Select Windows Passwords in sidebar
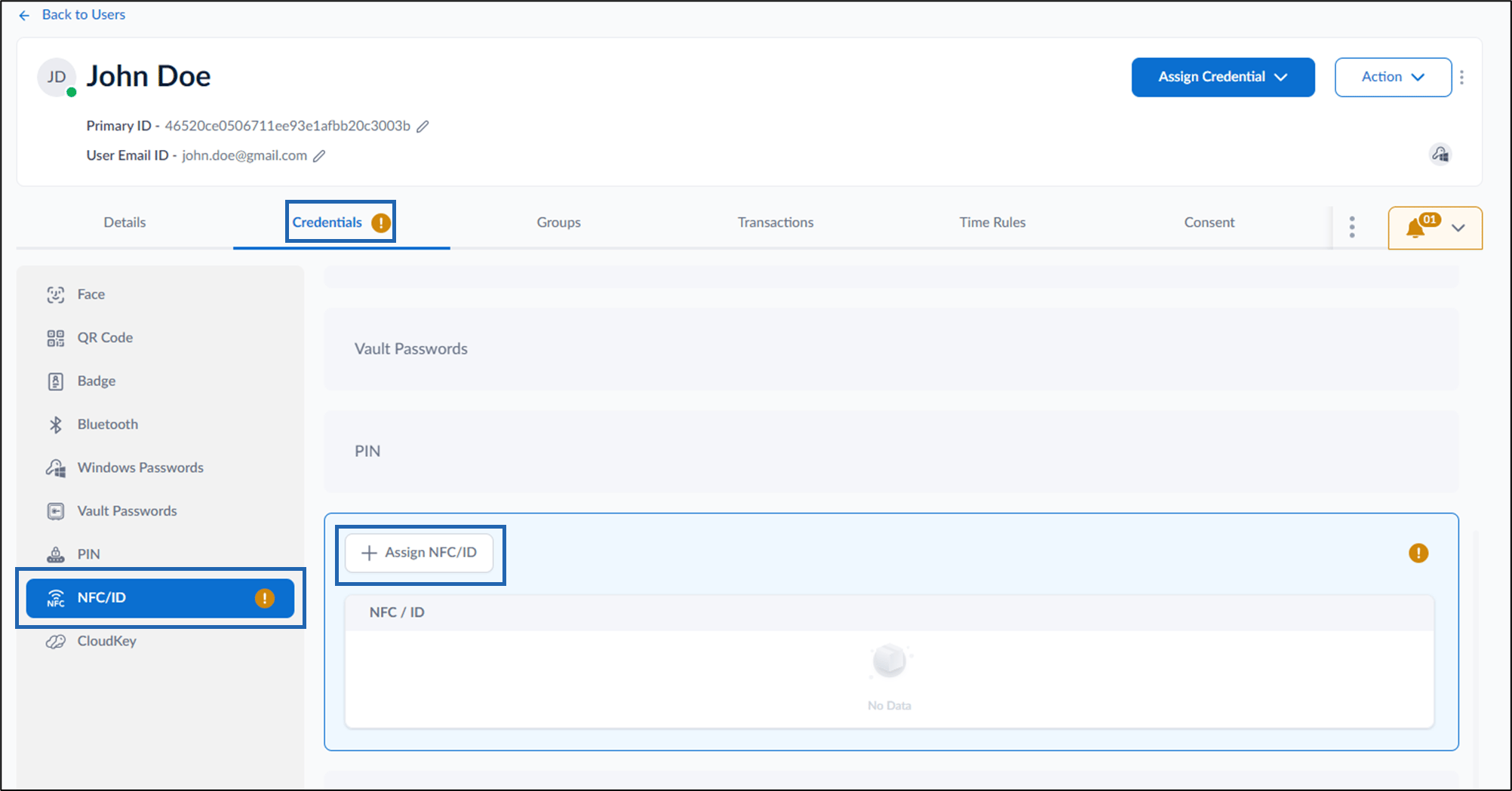This screenshot has width=1512, height=791. (x=160, y=468)
